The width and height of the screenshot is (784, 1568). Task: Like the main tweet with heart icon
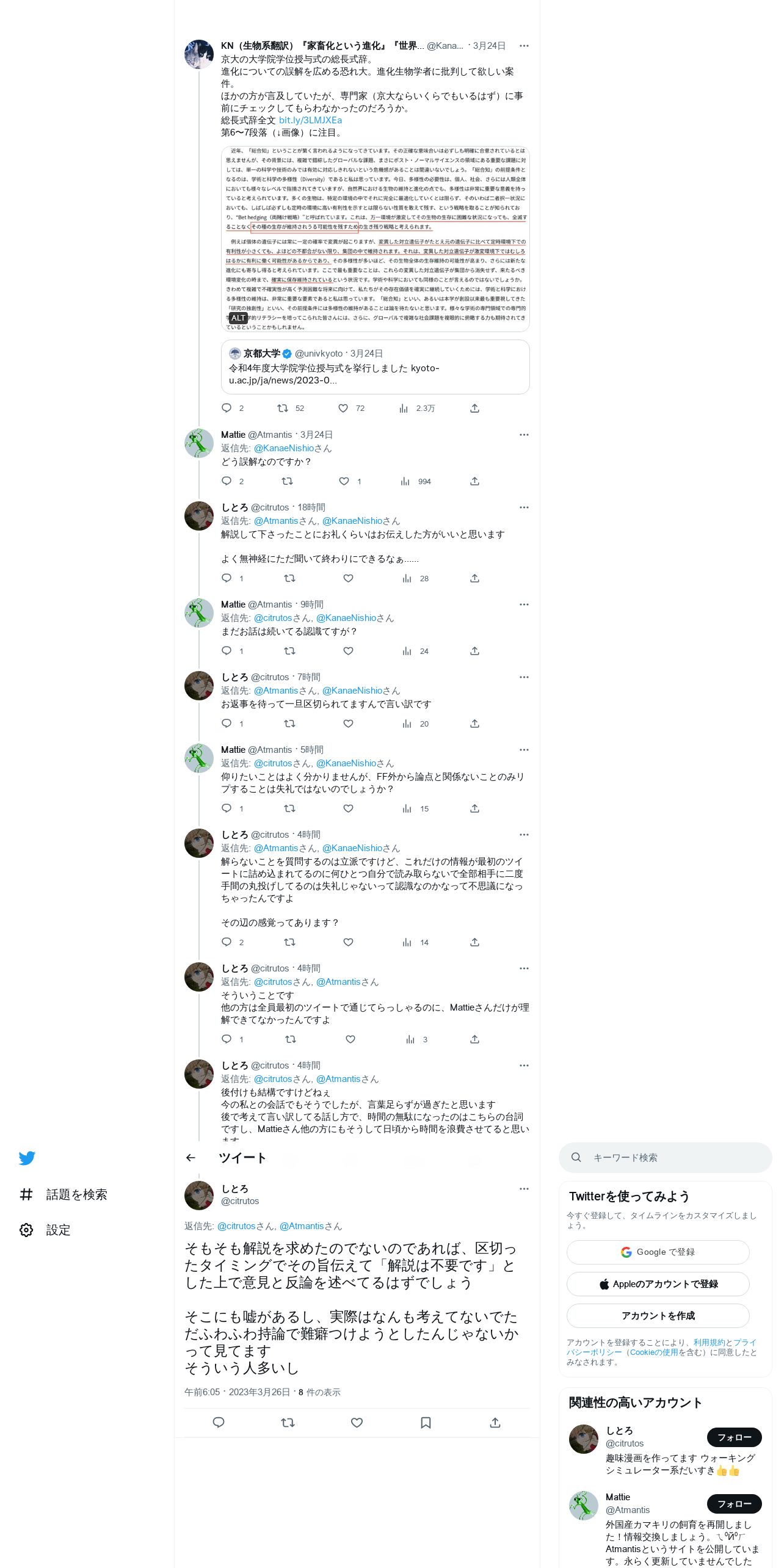click(x=357, y=1423)
